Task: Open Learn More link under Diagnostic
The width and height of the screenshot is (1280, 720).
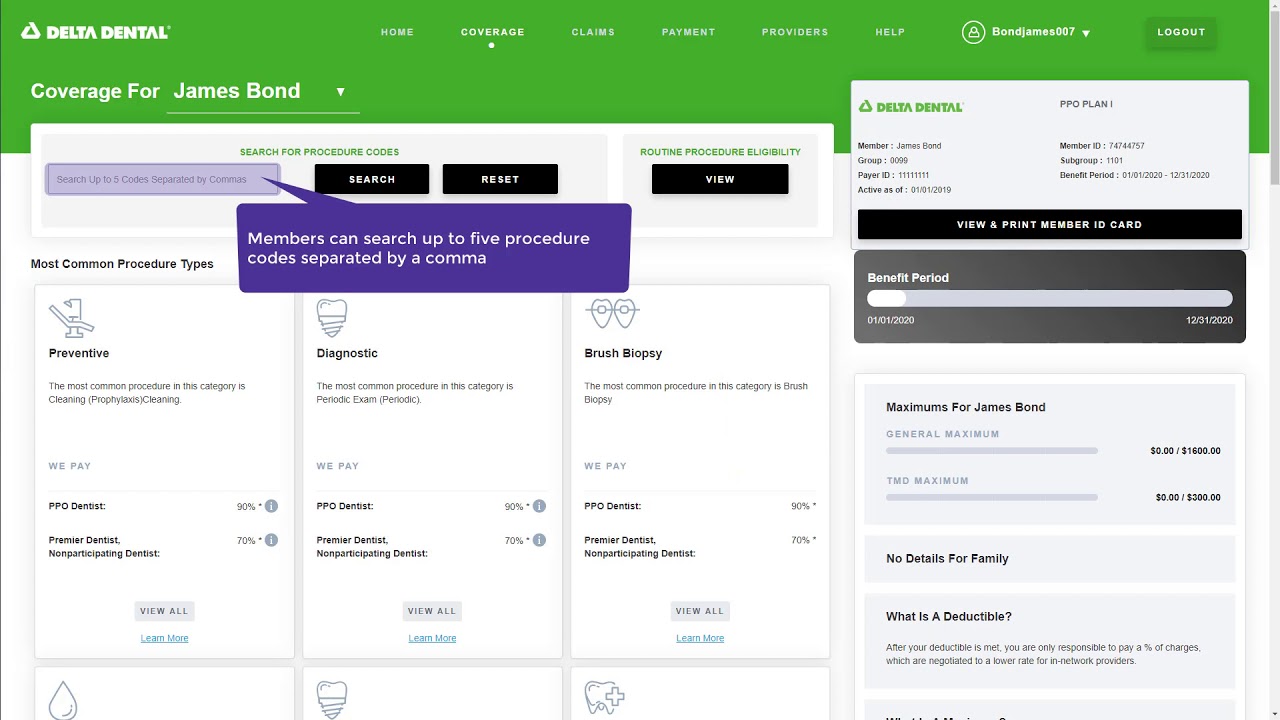Action: coord(432,638)
